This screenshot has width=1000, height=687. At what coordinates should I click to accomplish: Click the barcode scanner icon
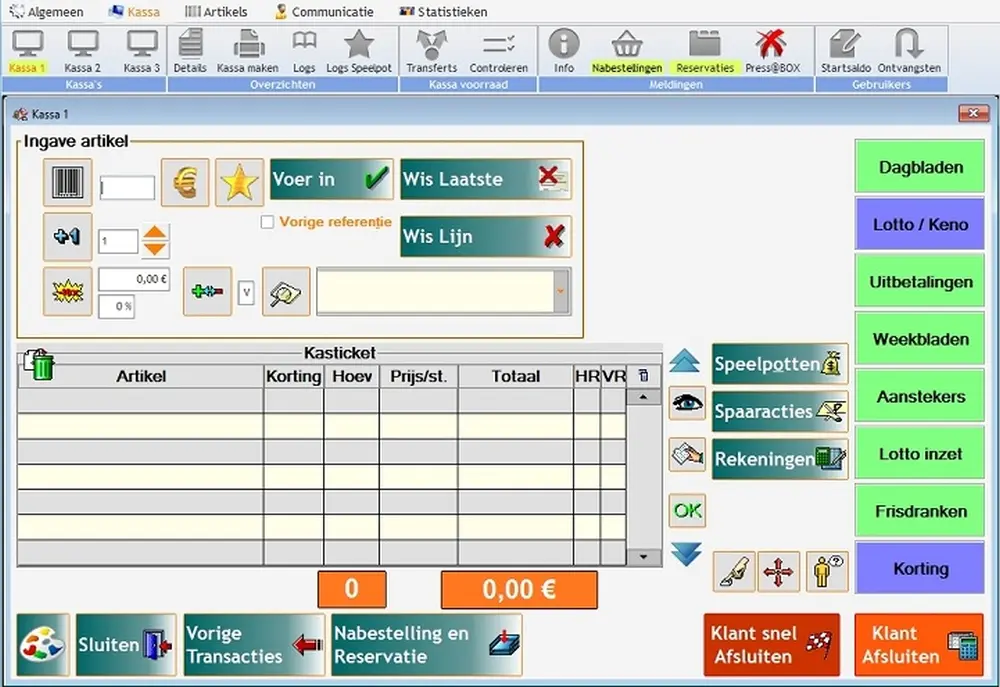(68, 182)
